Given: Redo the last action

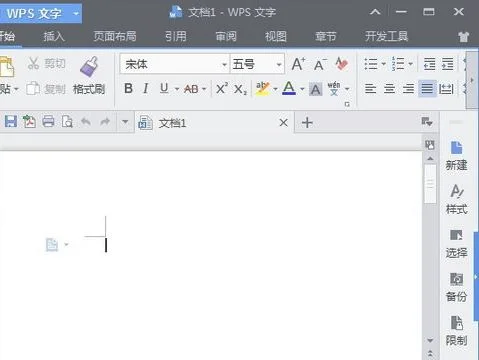Looking at the screenshot, I should (x=105, y=121).
